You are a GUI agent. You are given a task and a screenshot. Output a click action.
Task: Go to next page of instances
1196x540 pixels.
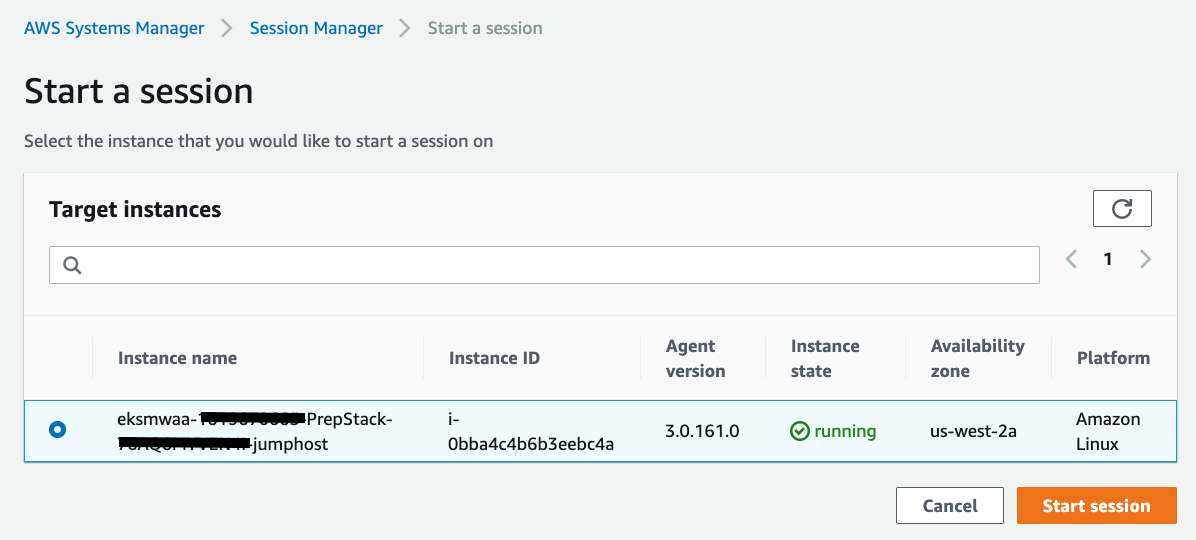(x=1146, y=259)
